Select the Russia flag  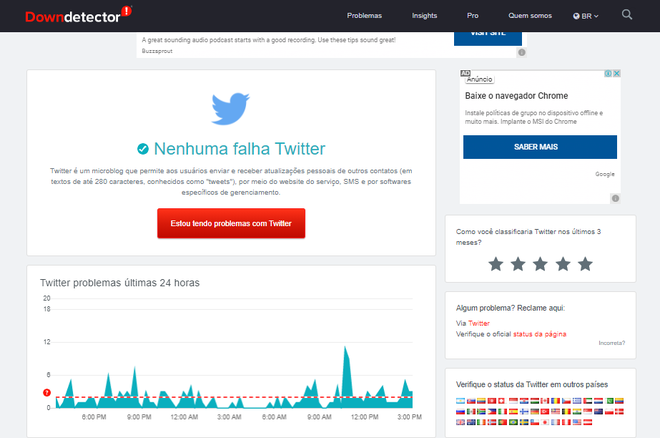(460, 411)
